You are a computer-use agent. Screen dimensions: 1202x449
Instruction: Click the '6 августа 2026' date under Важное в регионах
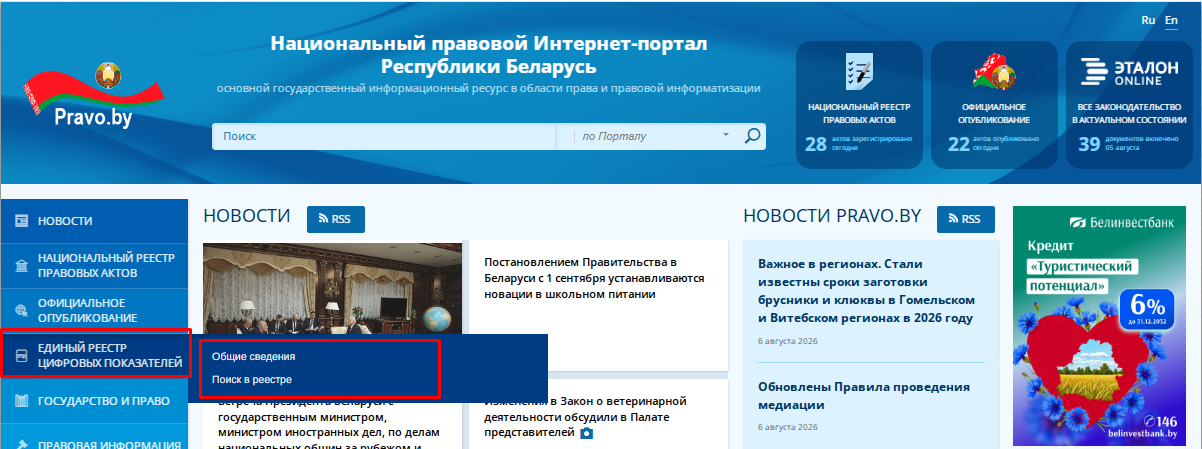[x=788, y=343]
